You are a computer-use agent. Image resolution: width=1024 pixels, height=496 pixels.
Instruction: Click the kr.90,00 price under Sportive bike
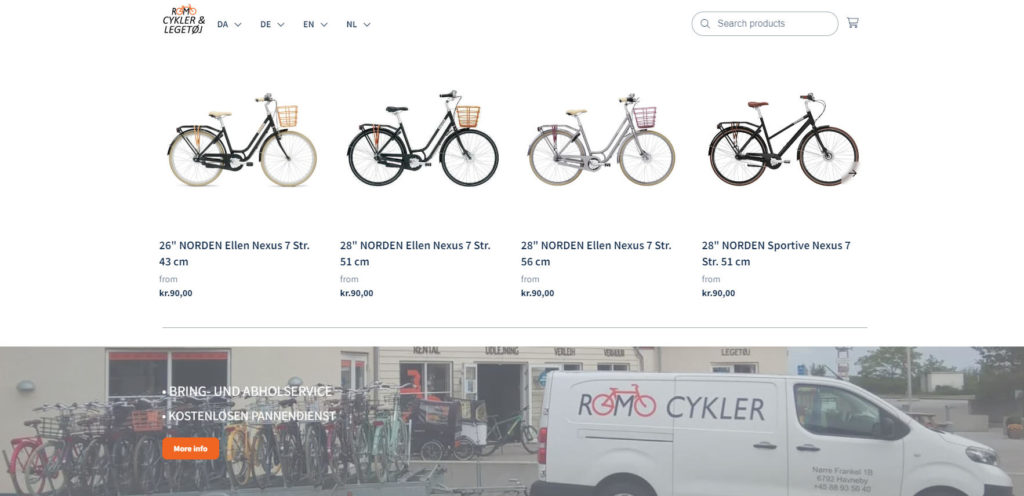[x=718, y=293]
